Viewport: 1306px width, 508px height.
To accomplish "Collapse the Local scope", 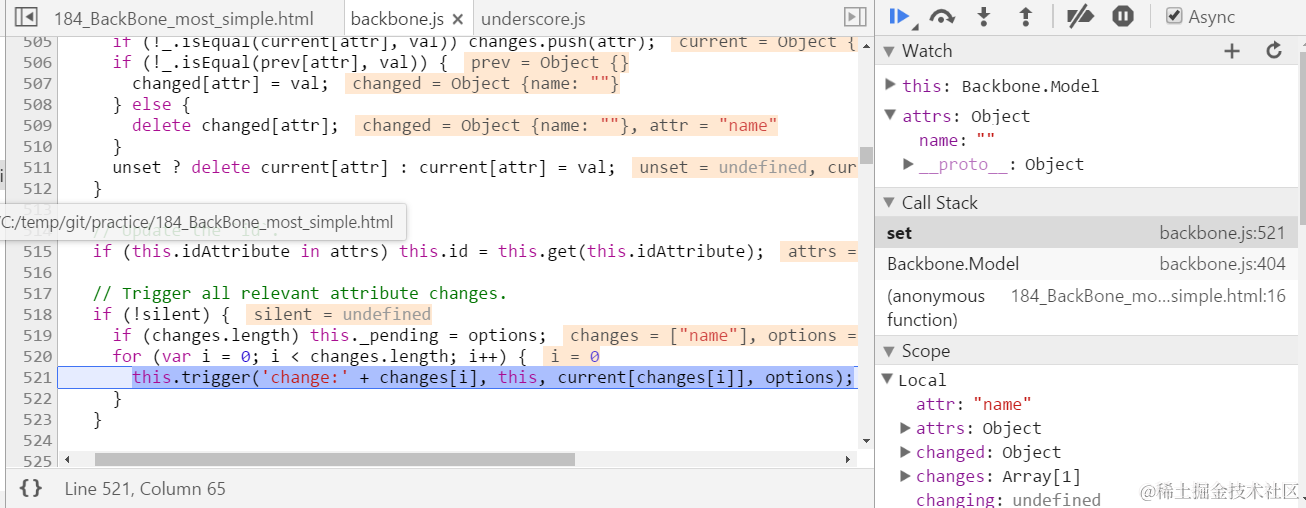I will (888, 380).
